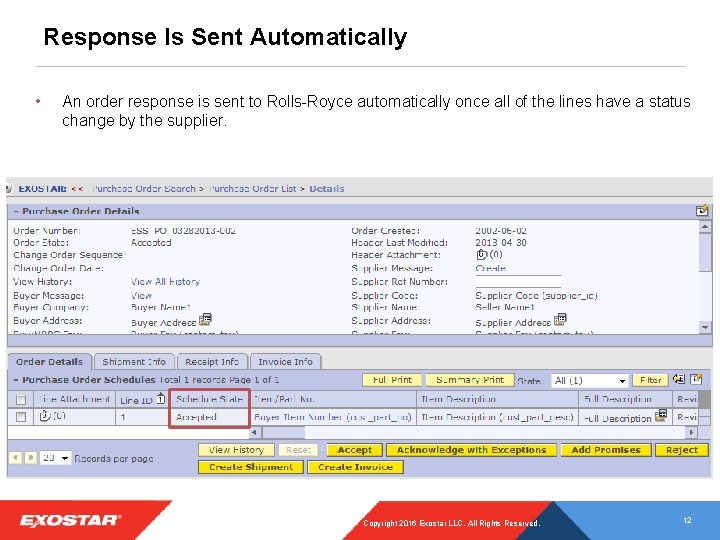This screenshot has height=540, width=720.
Task: Click the EXOSTAR back arrows icon
Action: [77, 189]
